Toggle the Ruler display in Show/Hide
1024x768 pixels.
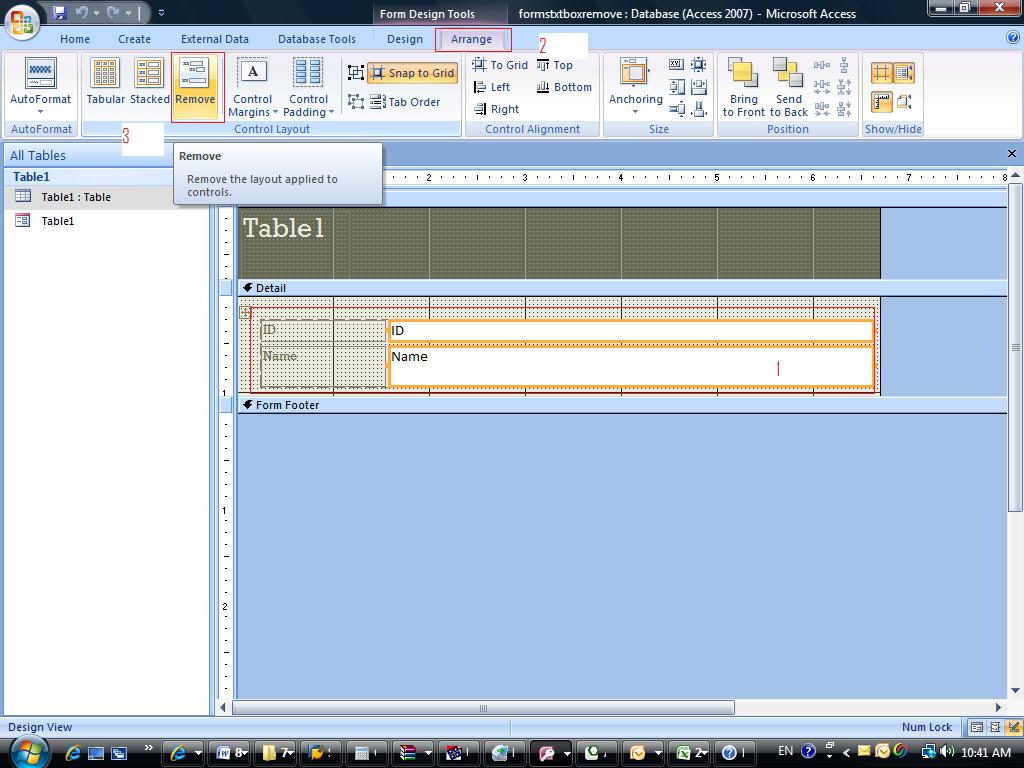click(882, 102)
